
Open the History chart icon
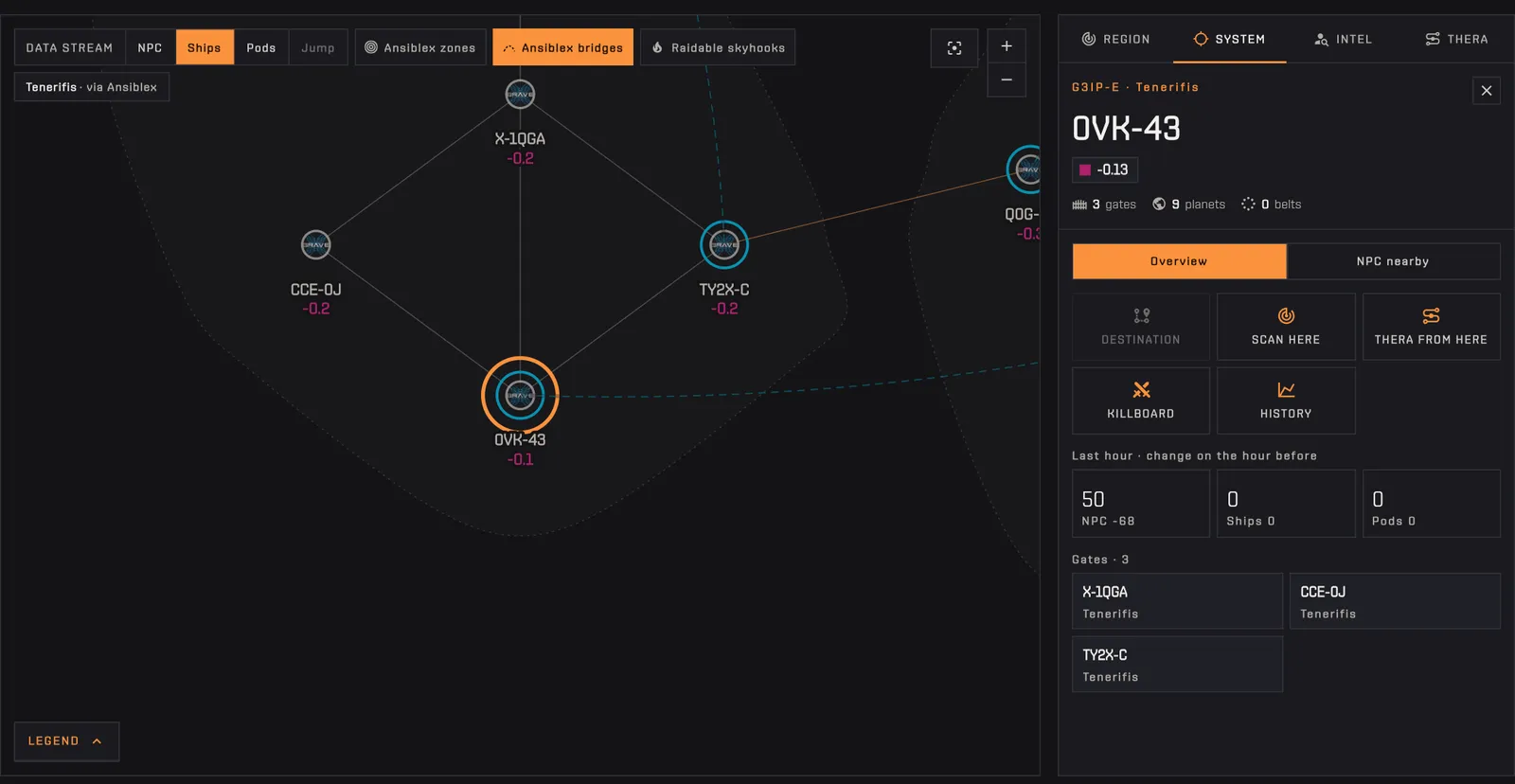(1286, 390)
